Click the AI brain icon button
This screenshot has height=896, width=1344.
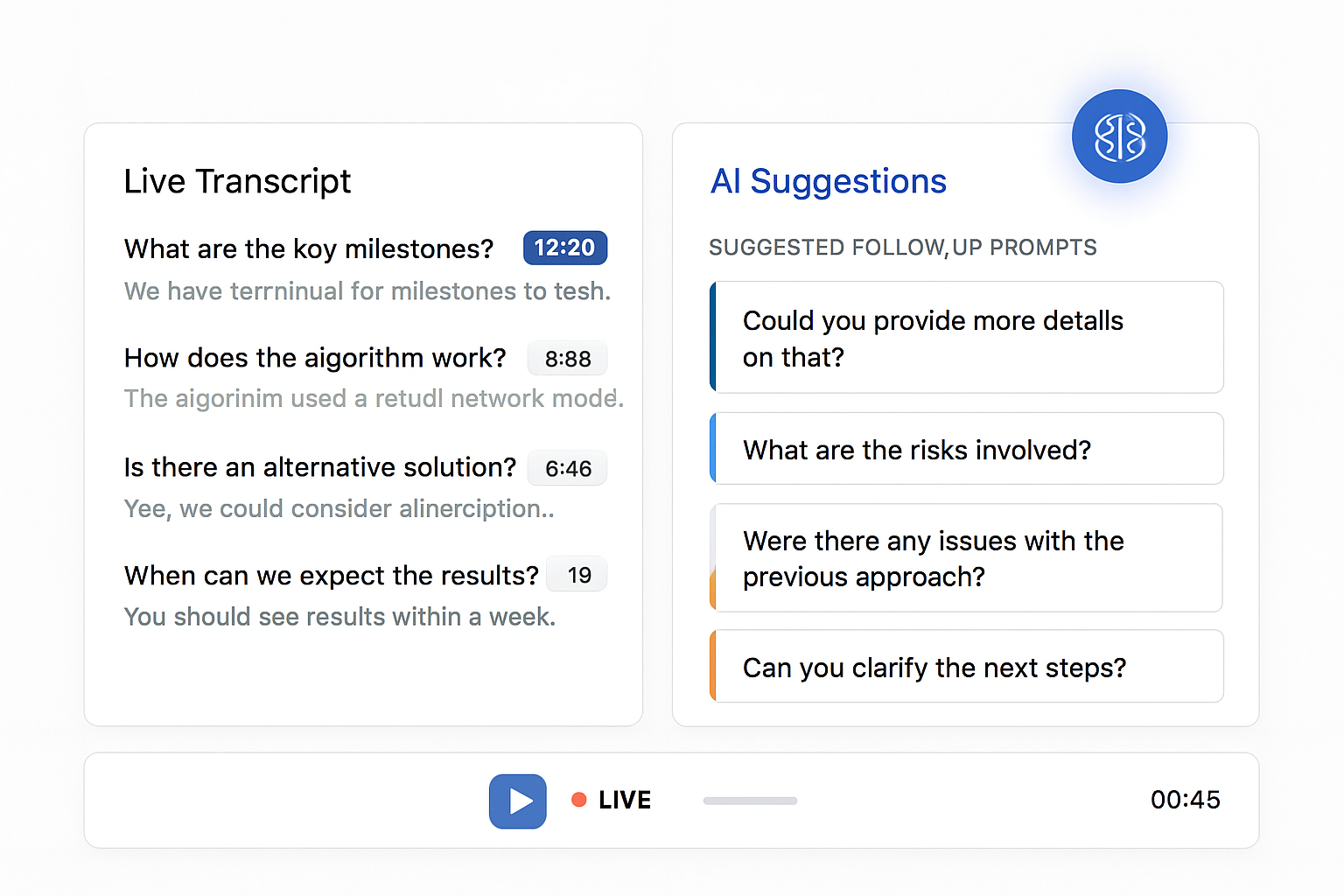(x=1119, y=136)
